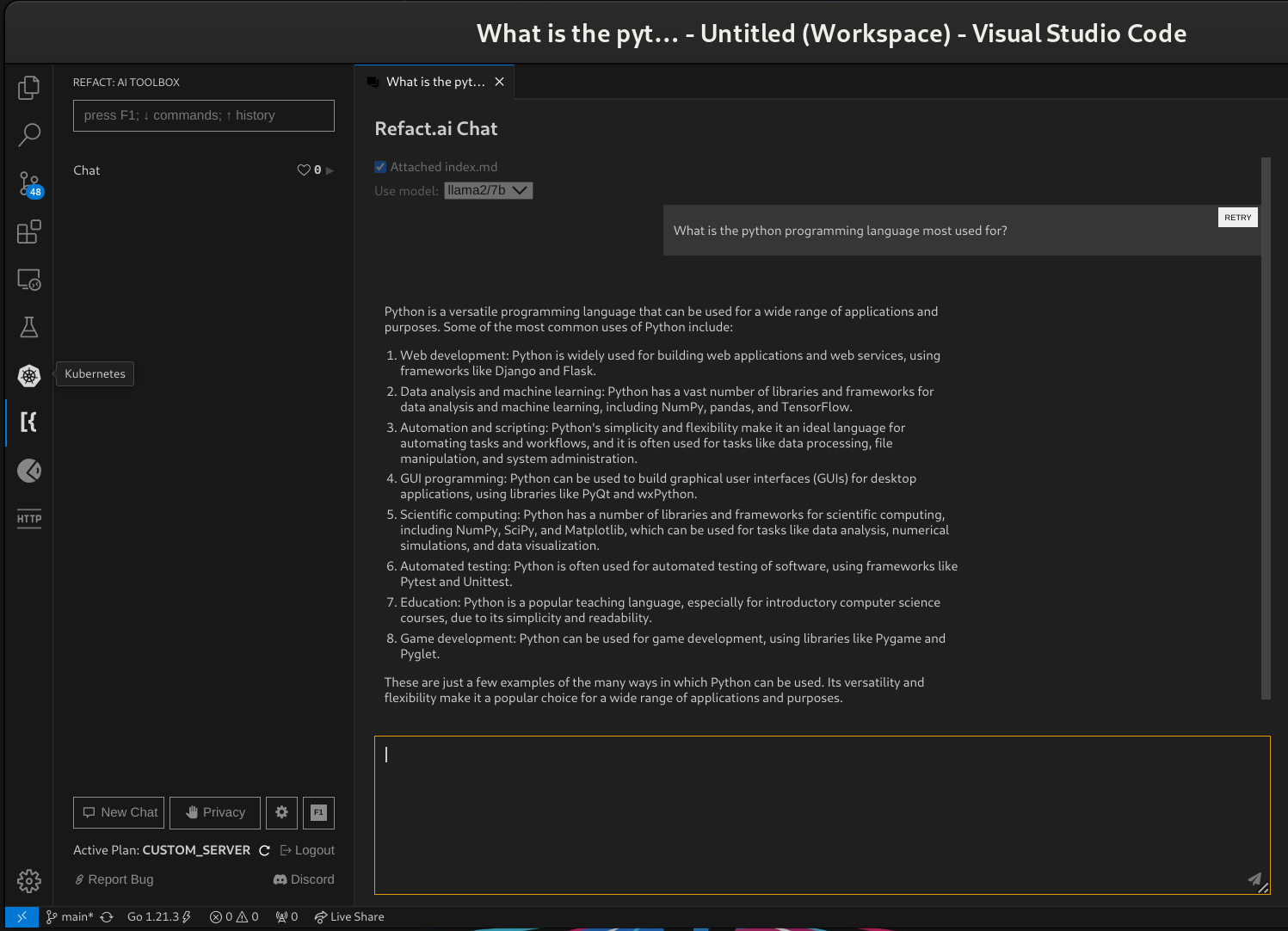Click the Refact.ai Chat heading
The image size is (1288, 931).
[436, 129]
